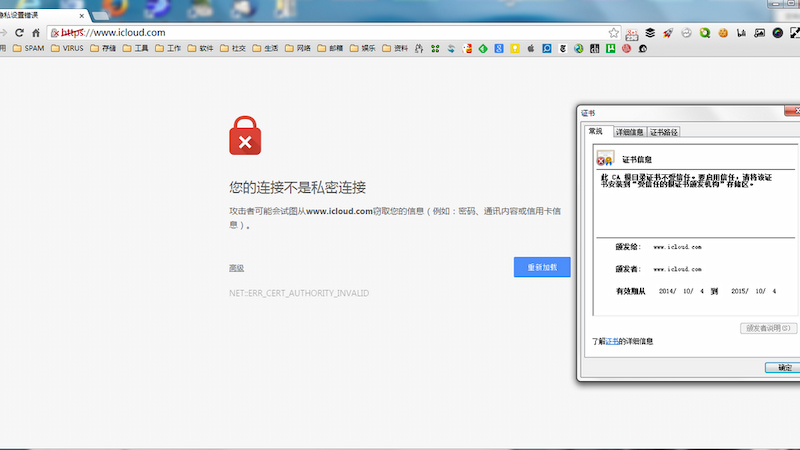Reload the page with the refresh icon
Viewport: 800px width, 450px height.
pyautogui.click(x=19, y=33)
